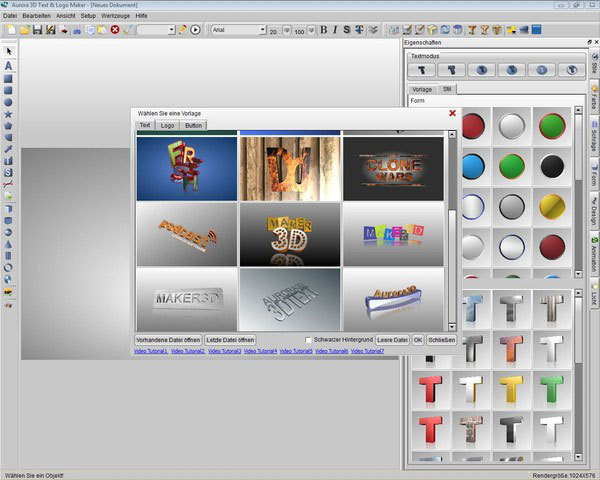Pick the black round button form swatch
Image resolution: width=600 pixels, height=480 pixels.
pyautogui.click(x=552, y=167)
